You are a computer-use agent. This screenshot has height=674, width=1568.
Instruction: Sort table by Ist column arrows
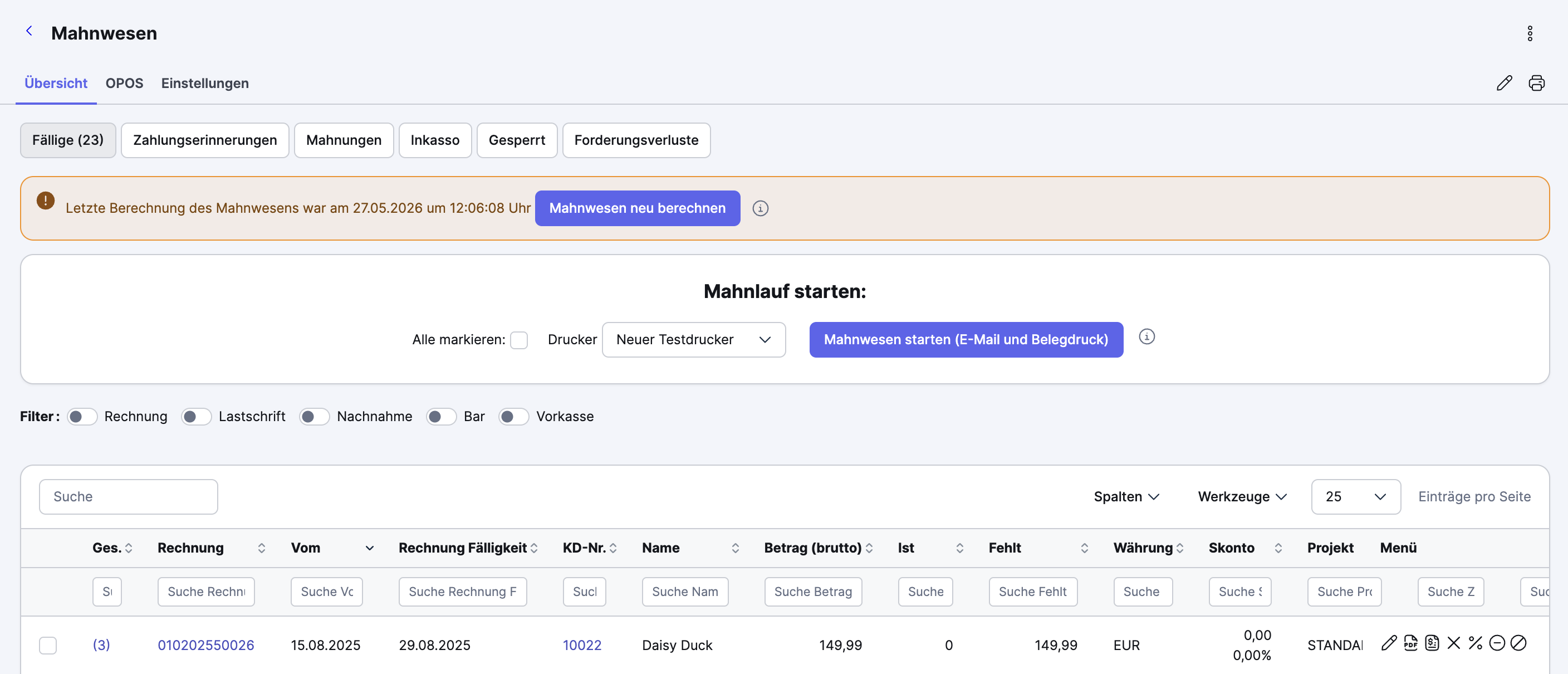click(x=960, y=549)
